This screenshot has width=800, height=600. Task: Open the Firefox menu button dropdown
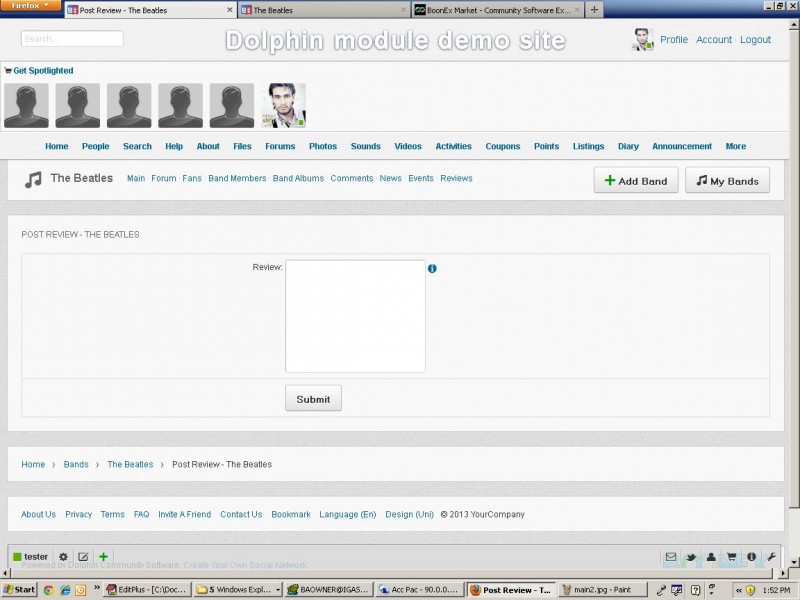click(30, 6)
